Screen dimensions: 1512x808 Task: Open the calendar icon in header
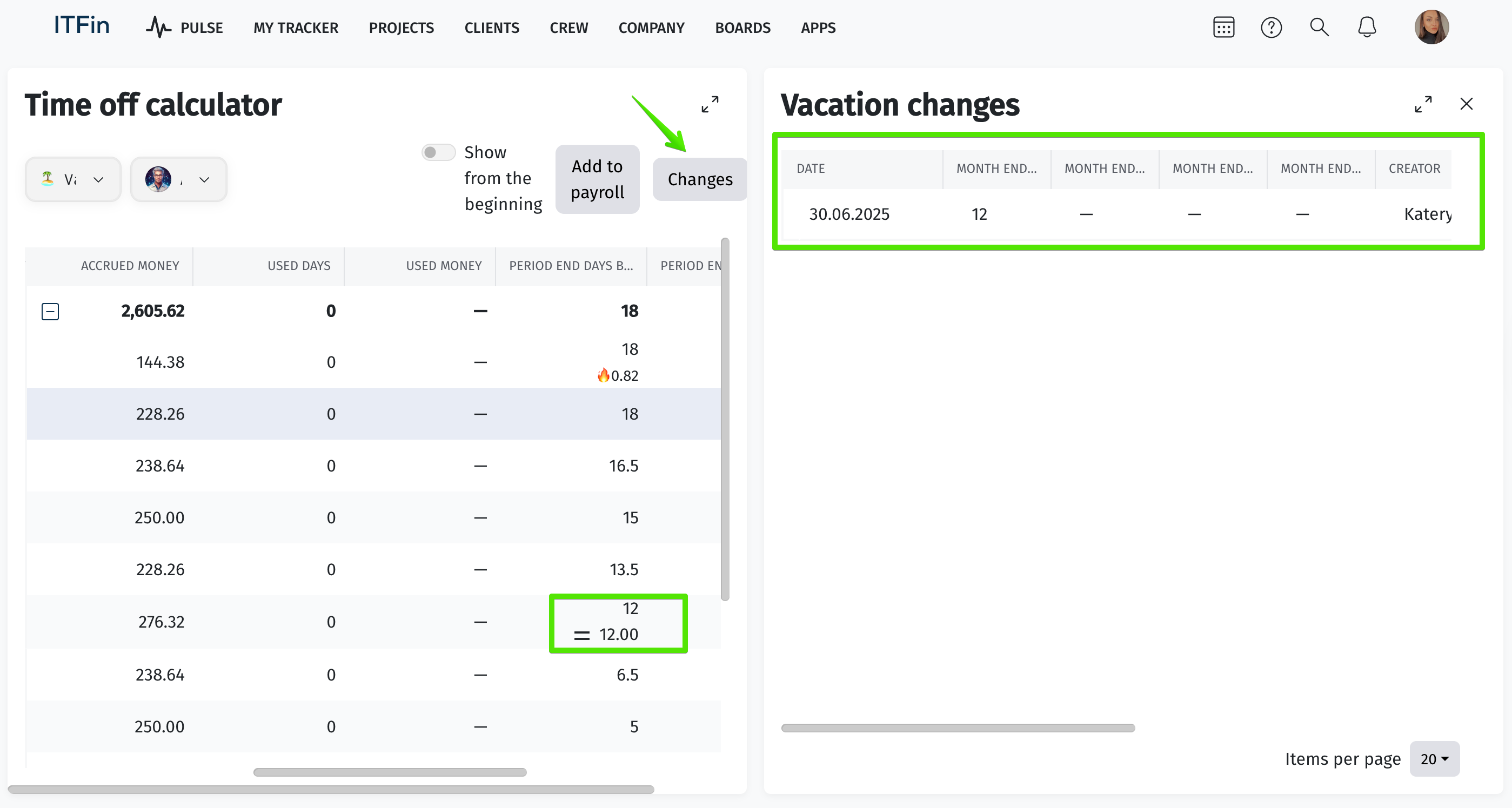[1223, 27]
